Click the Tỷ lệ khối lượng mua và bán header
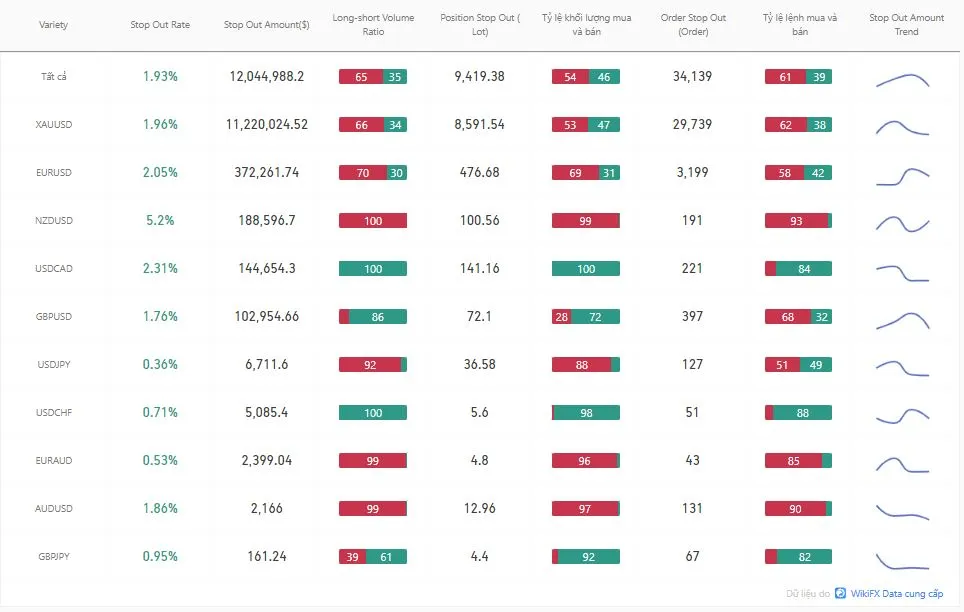Screen dimensions: 964x612 587,25
